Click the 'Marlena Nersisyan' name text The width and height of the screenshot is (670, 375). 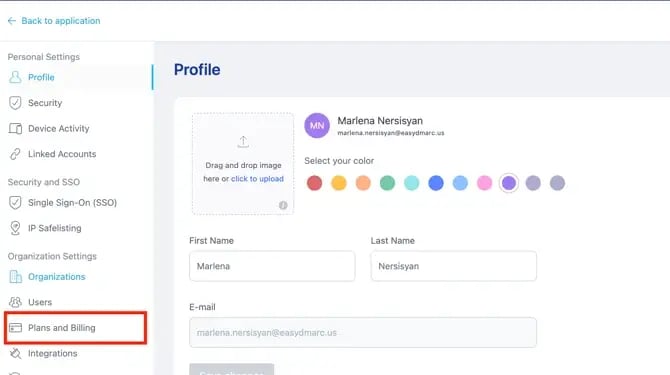coord(380,121)
